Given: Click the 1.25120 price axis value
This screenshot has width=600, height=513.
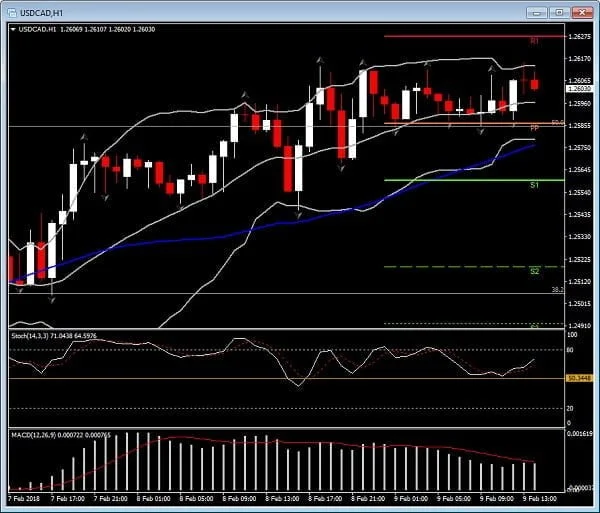Looking at the screenshot, I should point(580,282).
